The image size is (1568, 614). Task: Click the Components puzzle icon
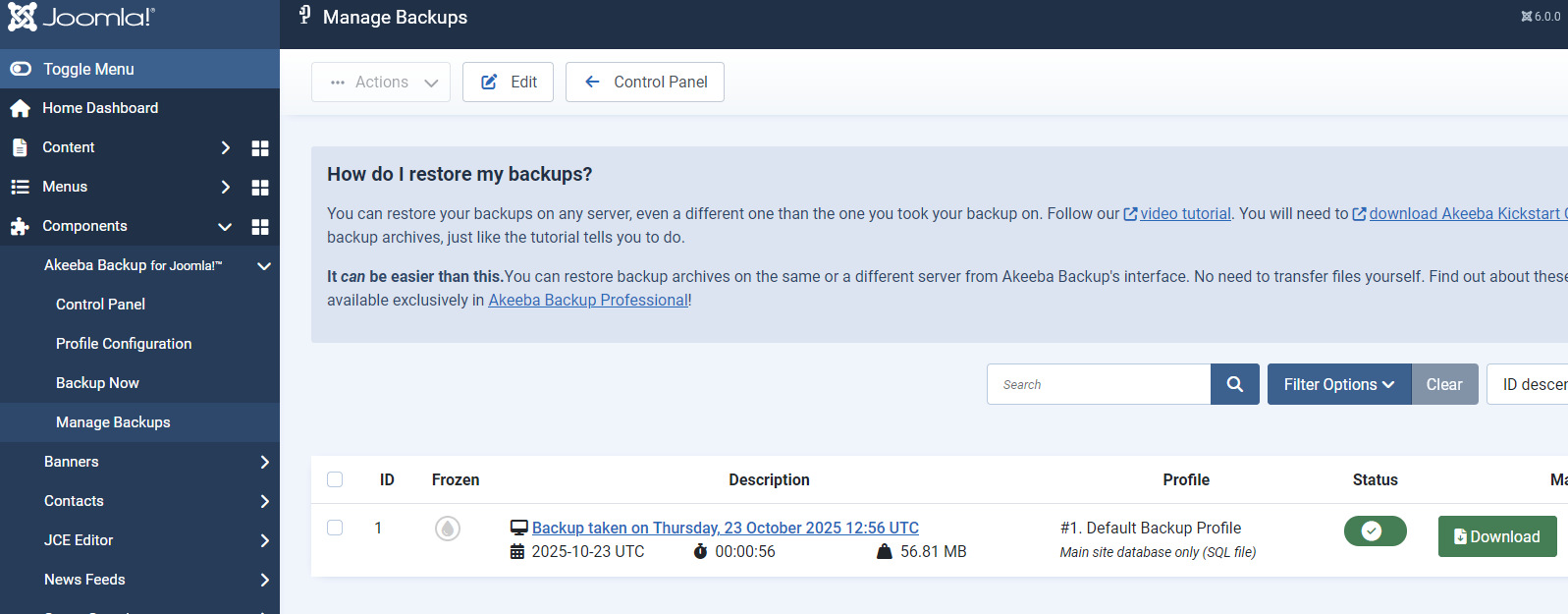(x=20, y=226)
